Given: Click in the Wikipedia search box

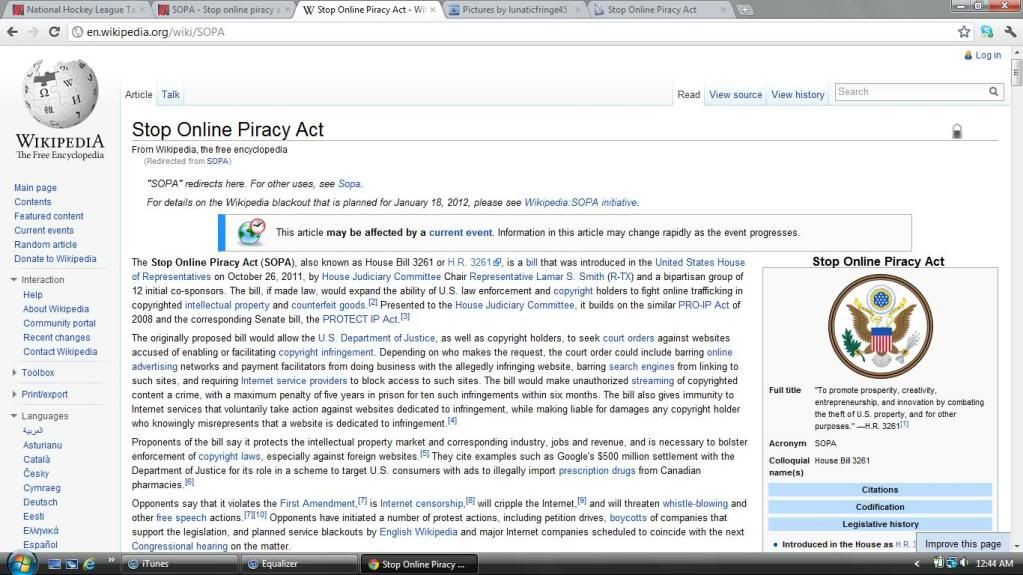Looking at the screenshot, I should pos(910,92).
